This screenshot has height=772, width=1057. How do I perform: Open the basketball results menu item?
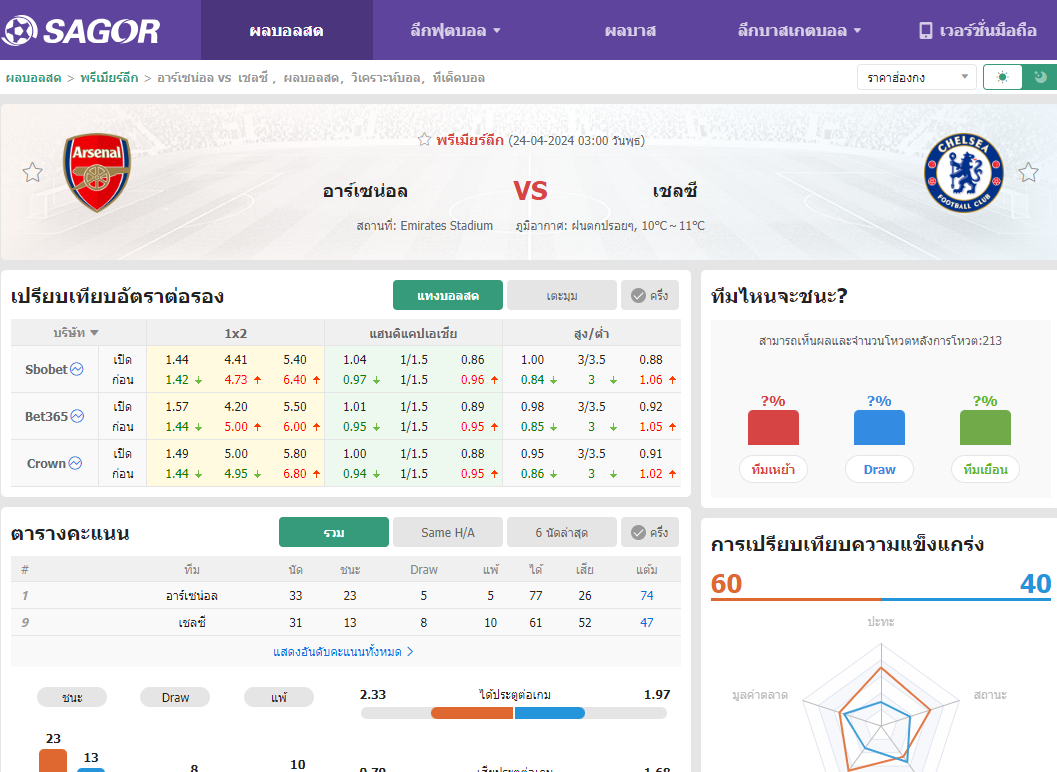[x=630, y=30]
